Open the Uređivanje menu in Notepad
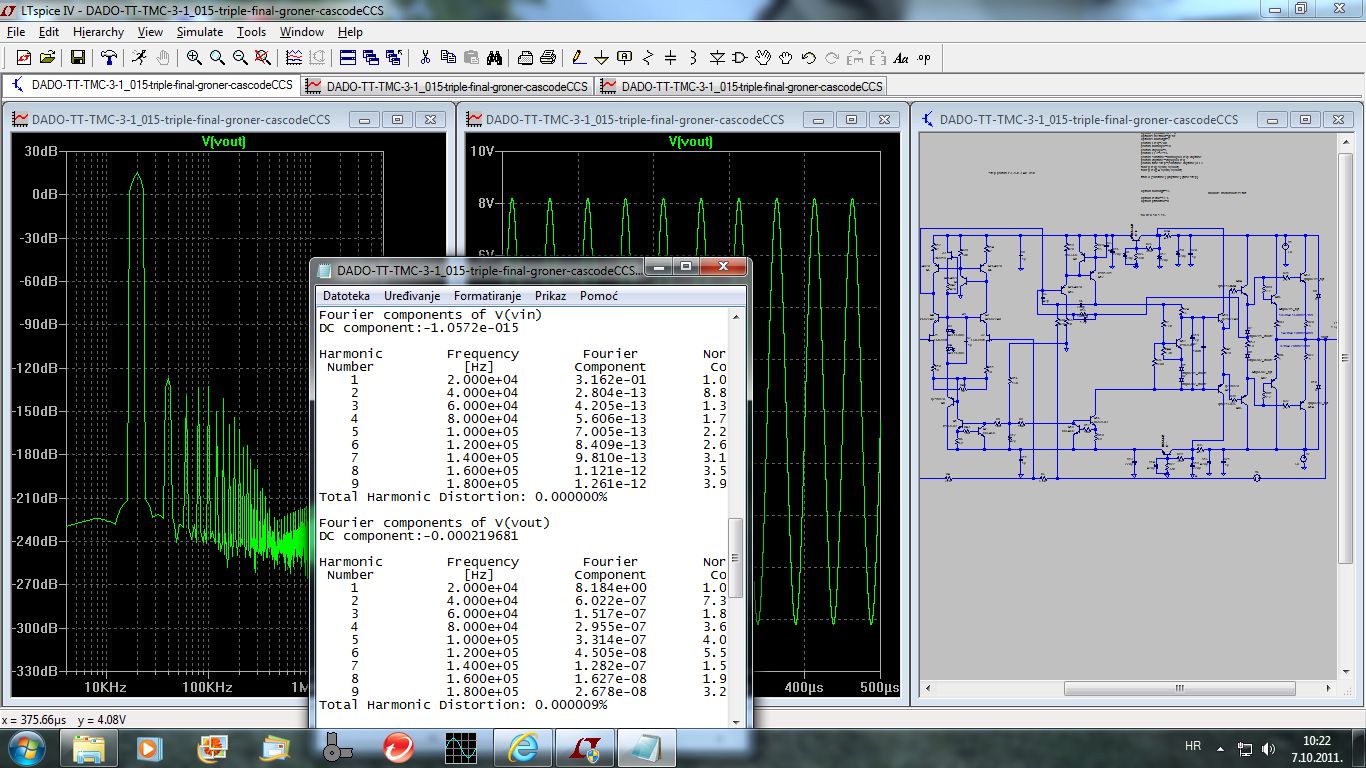This screenshot has width=1366, height=768. 411,296
